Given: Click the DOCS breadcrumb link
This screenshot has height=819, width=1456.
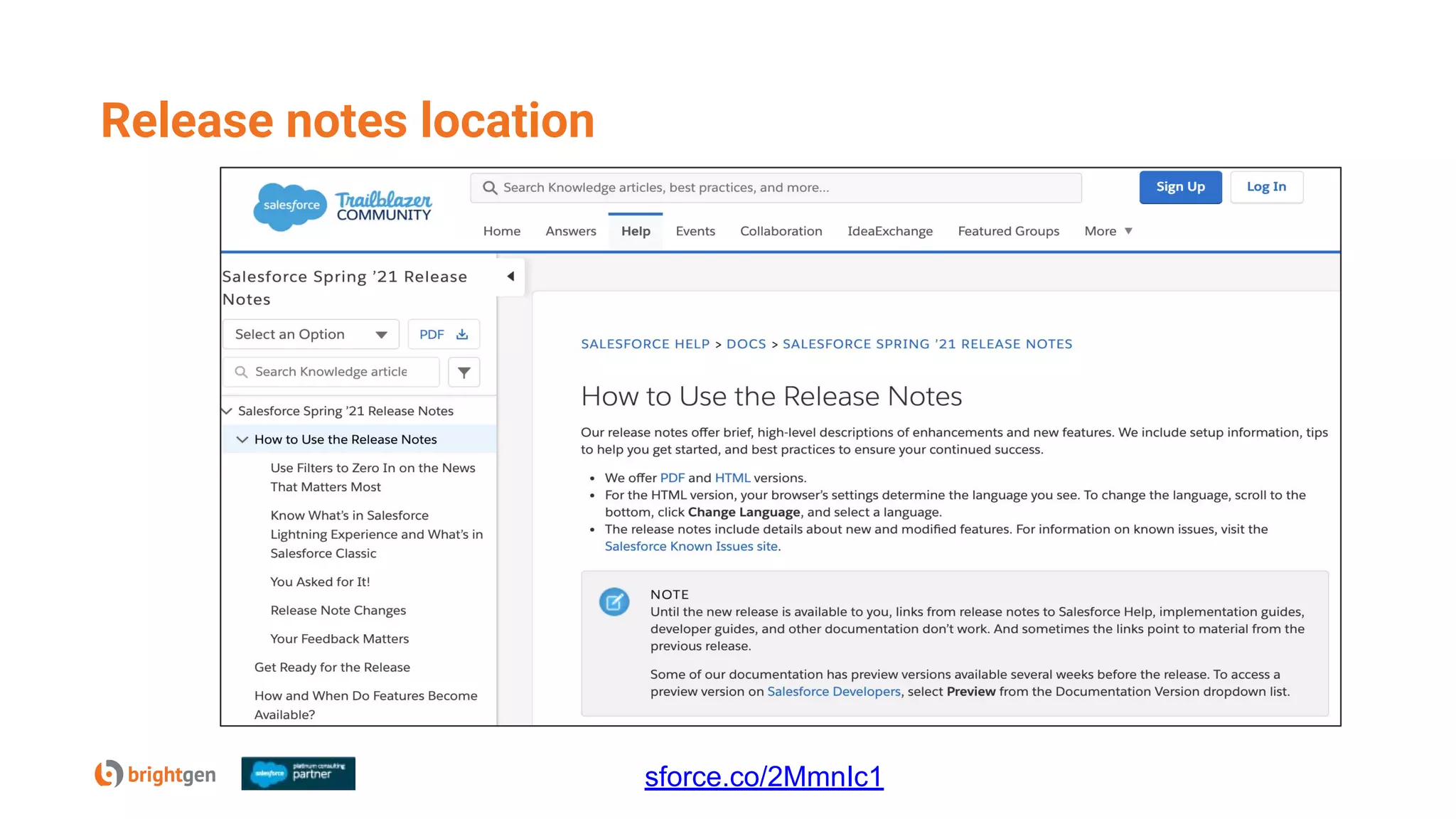Looking at the screenshot, I should pos(746,344).
